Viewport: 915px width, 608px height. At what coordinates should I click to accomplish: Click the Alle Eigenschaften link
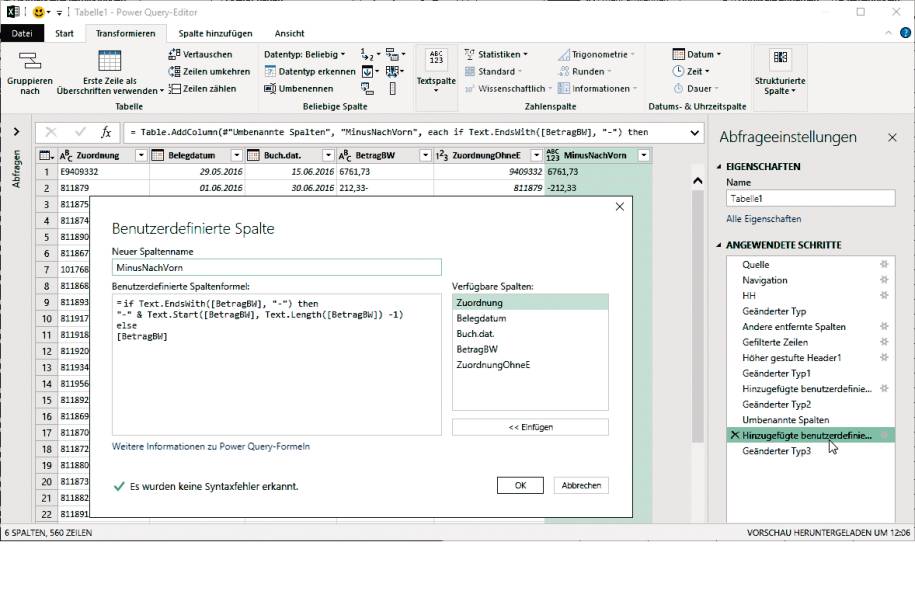pos(763,219)
